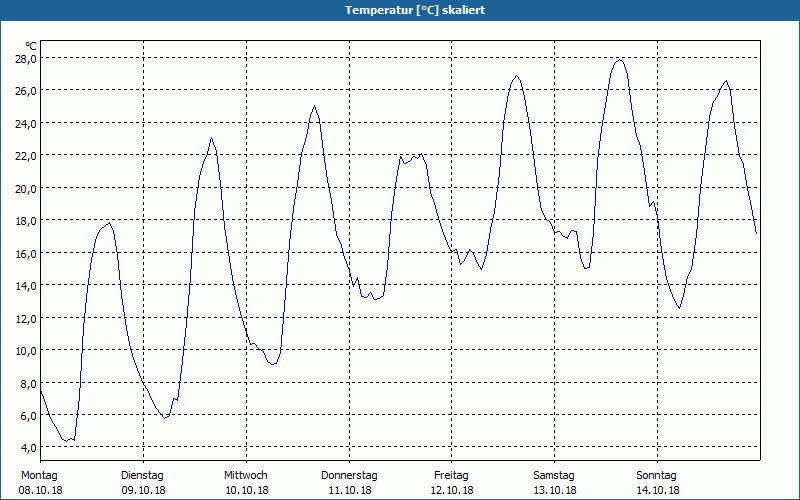This screenshot has width=800, height=500.
Task: Click the Freitag day label
Action: click(451, 476)
